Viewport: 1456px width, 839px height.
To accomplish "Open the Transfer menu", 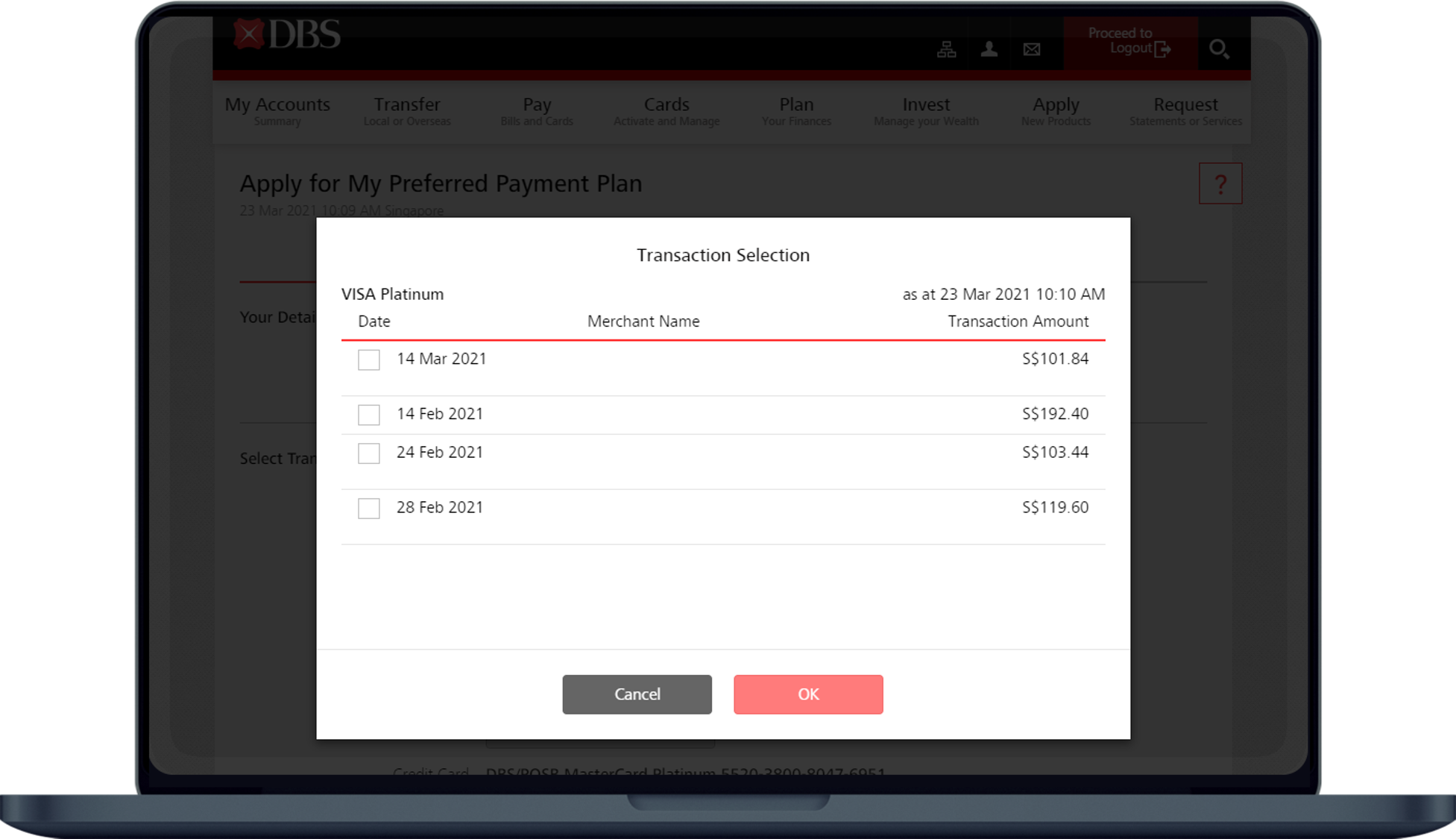I will click(x=407, y=111).
